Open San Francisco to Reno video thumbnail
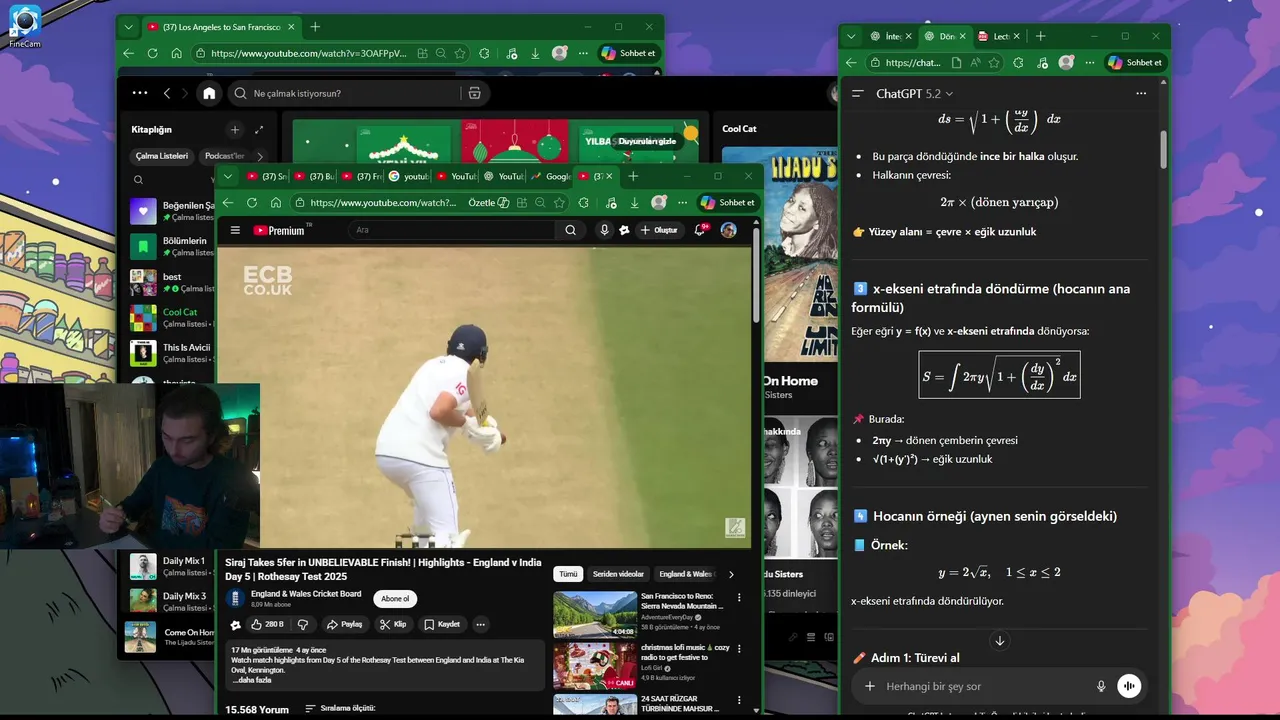The width and height of the screenshot is (1280, 720). pos(595,614)
